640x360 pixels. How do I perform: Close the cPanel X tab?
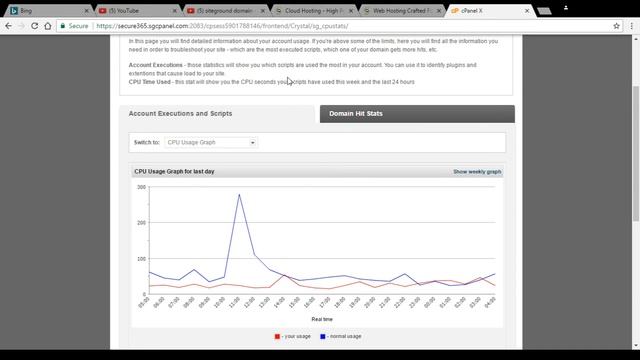[x=527, y=11]
